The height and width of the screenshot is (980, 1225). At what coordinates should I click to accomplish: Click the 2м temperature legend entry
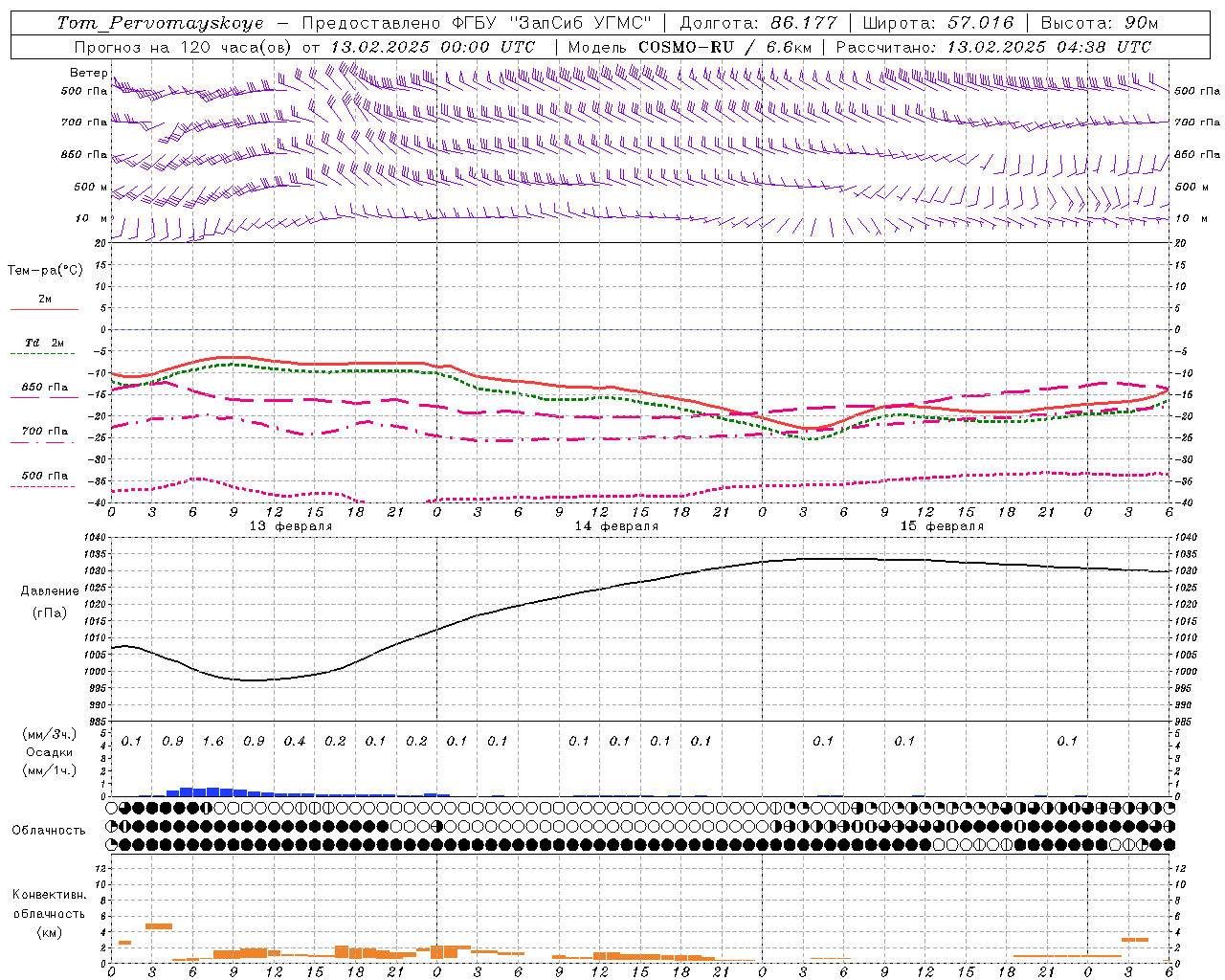pos(45,300)
